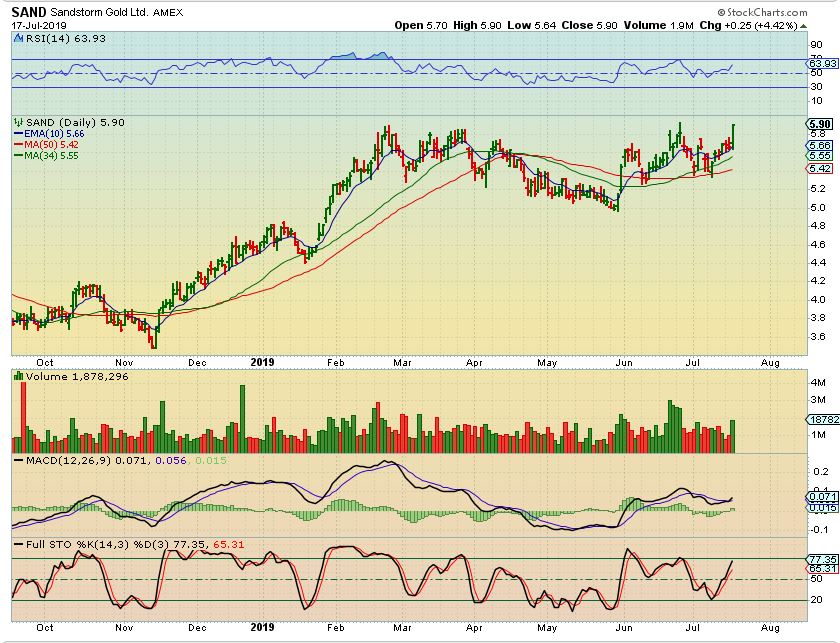Click the volume bars icon beside Volume

(18, 376)
